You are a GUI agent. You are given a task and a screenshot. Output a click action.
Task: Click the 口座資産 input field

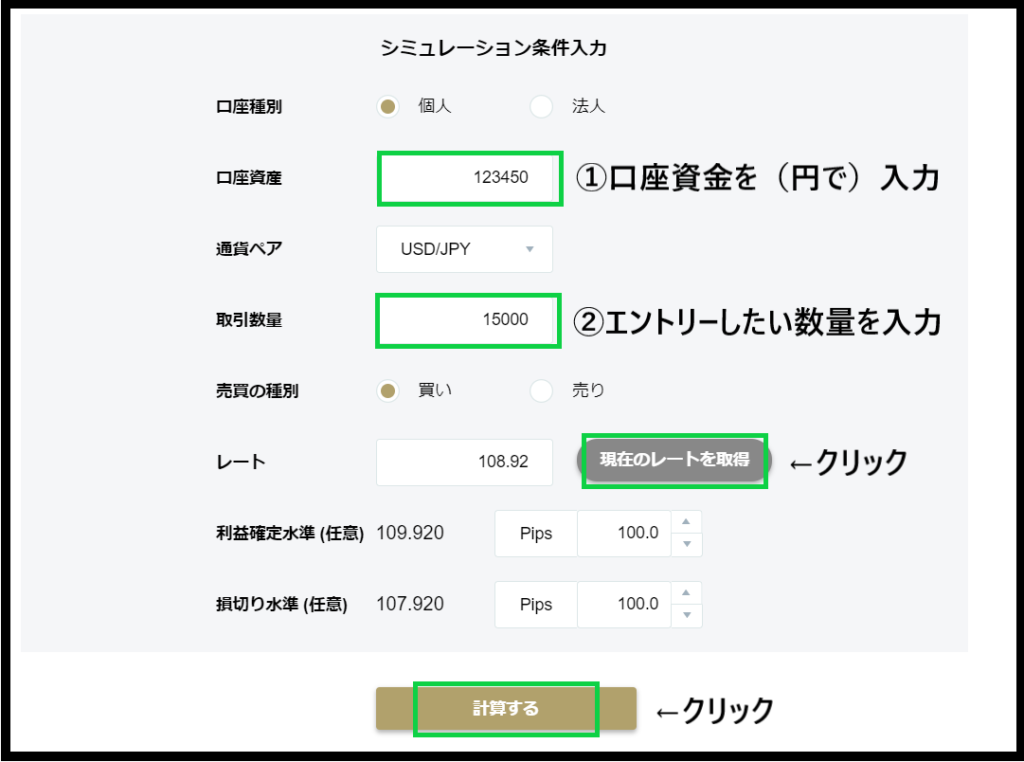click(x=468, y=178)
